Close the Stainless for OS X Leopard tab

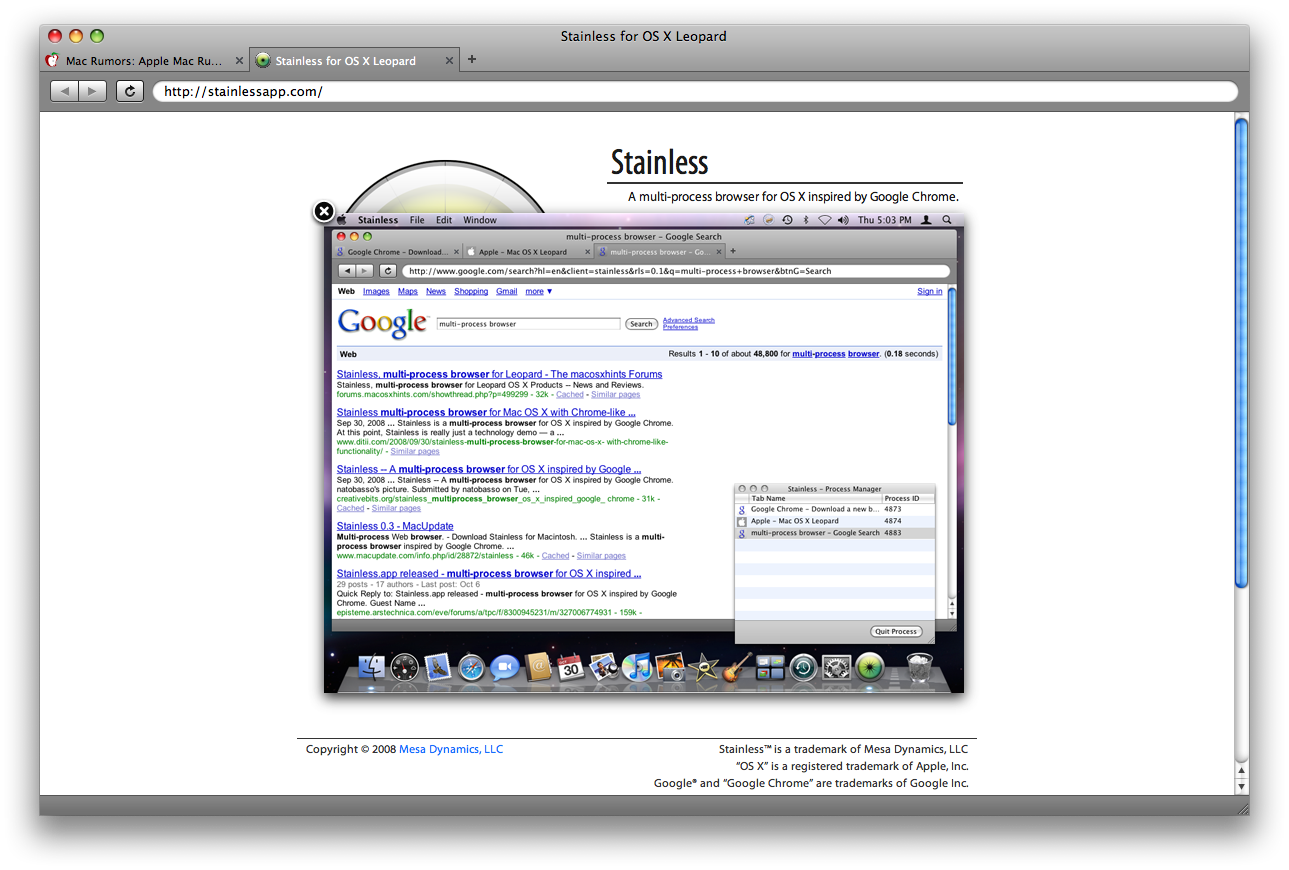[449, 60]
